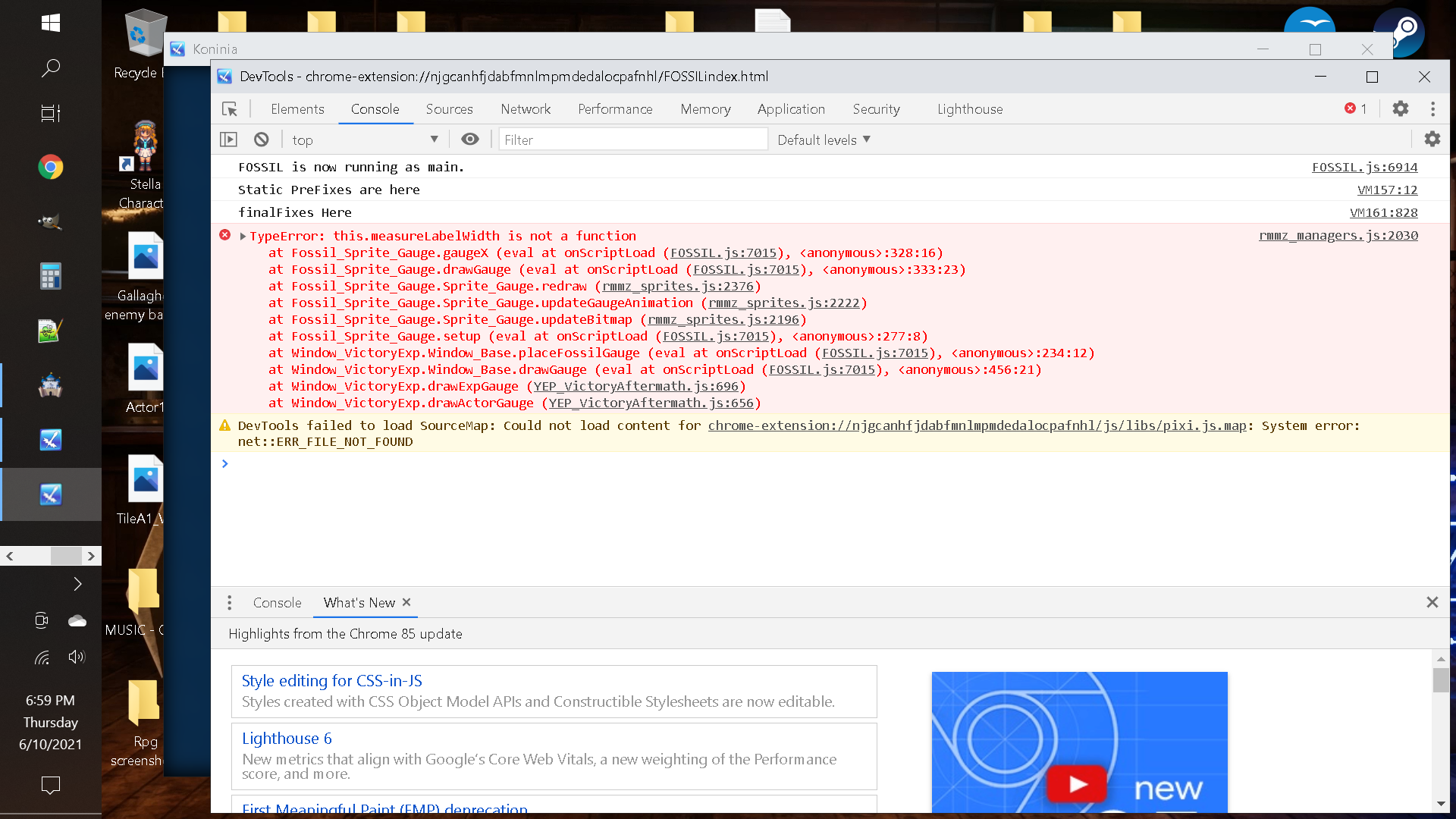Select the Actor1 image file on desktop
The image size is (1456, 819).
tap(145, 378)
